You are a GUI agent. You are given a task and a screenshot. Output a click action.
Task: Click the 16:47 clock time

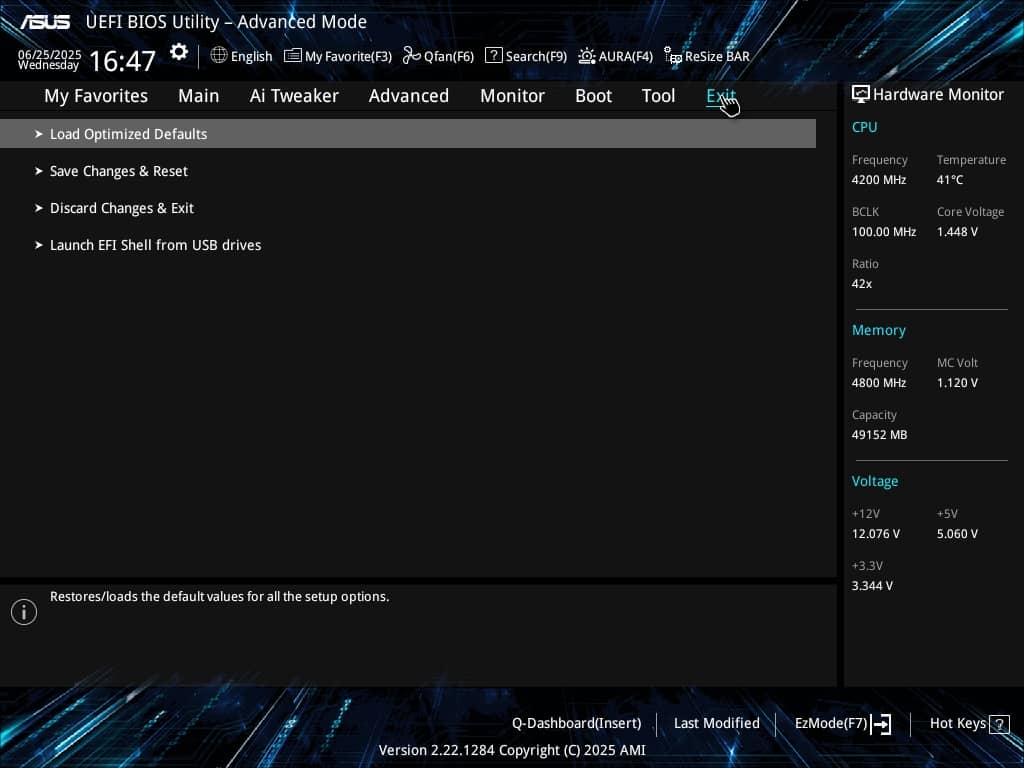pyautogui.click(x=122, y=61)
